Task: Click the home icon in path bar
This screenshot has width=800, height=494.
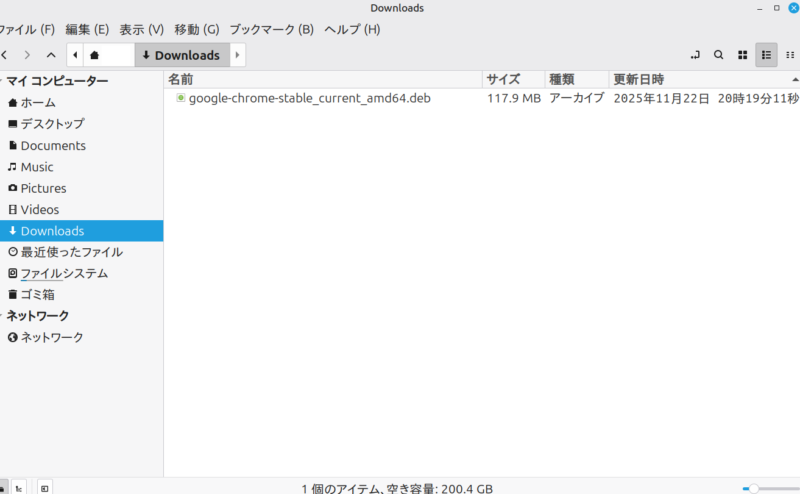Action: point(94,55)
